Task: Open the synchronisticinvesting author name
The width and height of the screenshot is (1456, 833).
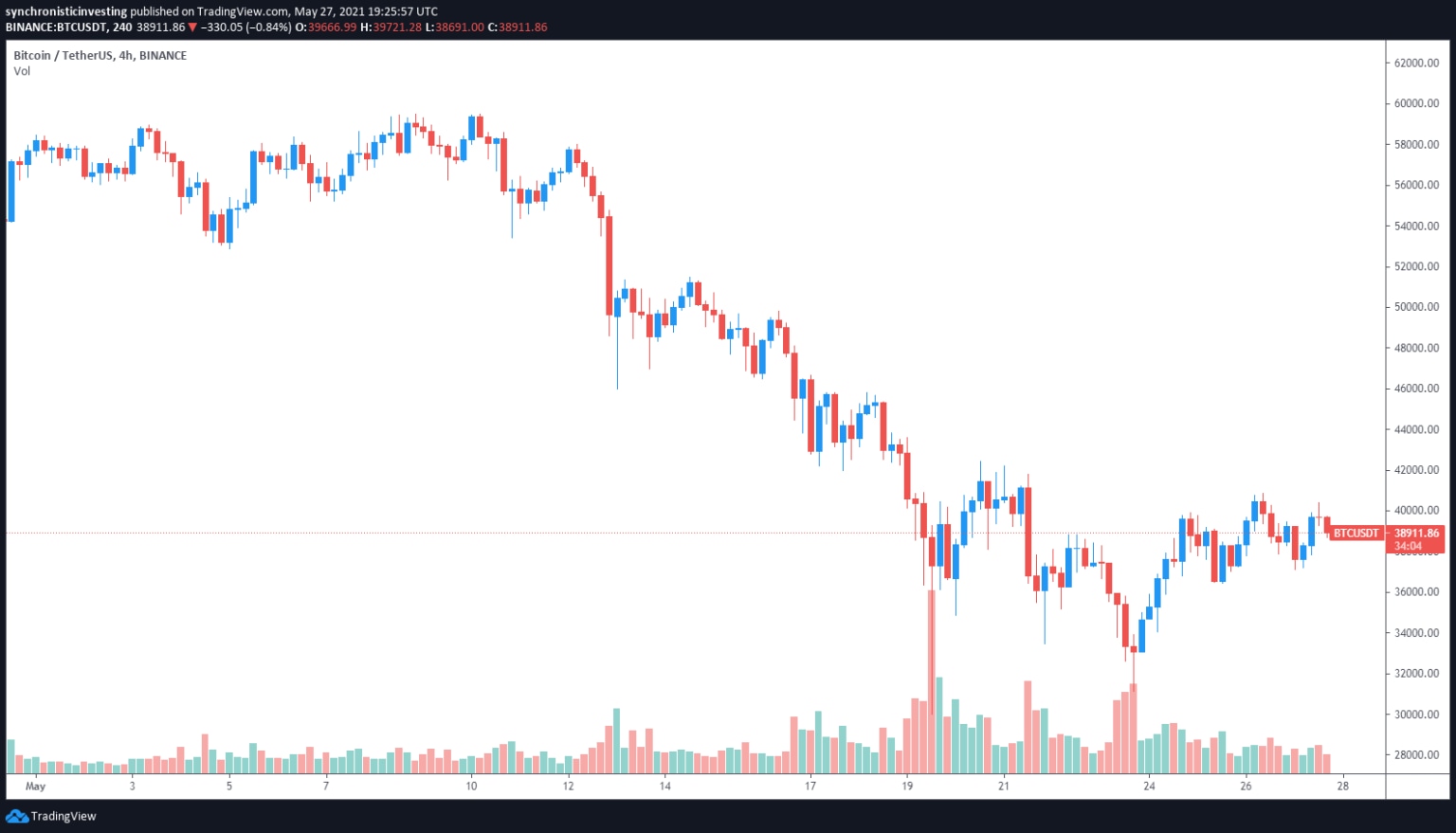Action: (x=65, y=11)
